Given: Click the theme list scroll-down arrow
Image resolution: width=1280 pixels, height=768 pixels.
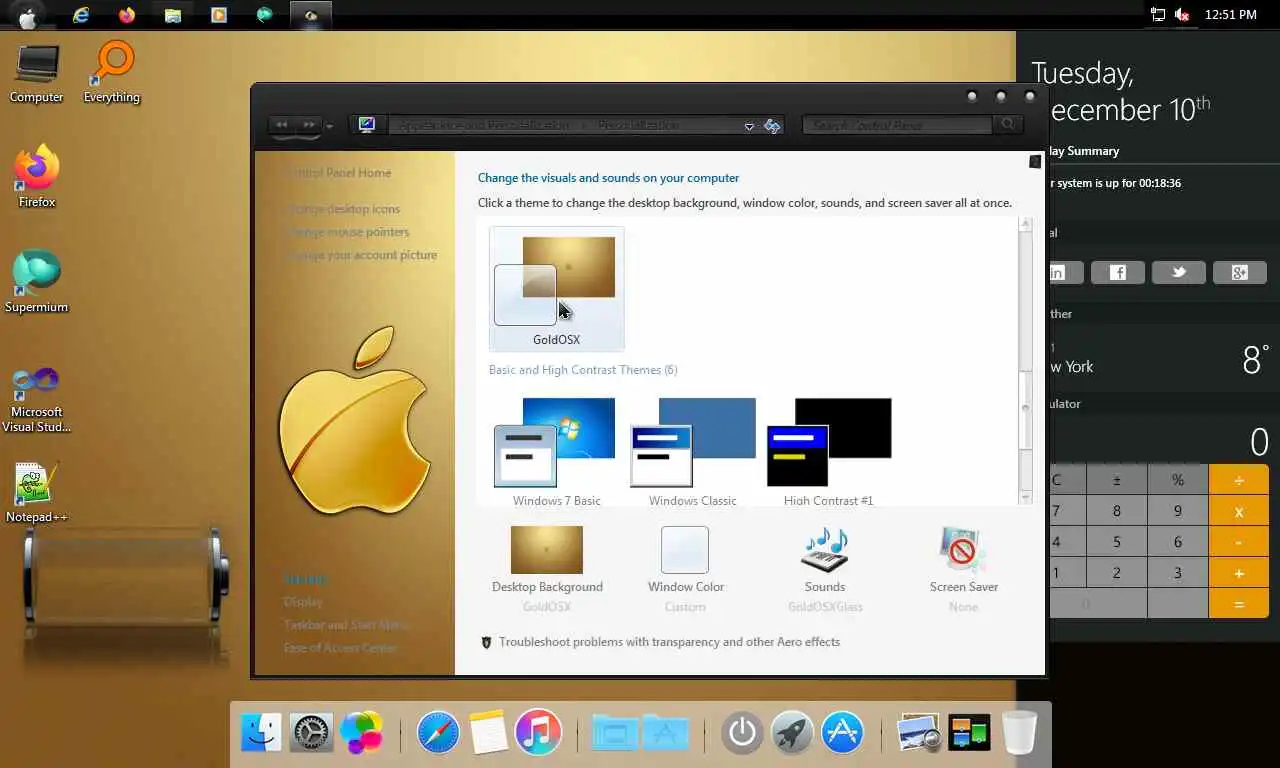Looking at the screenshot, I should 1025,497.
